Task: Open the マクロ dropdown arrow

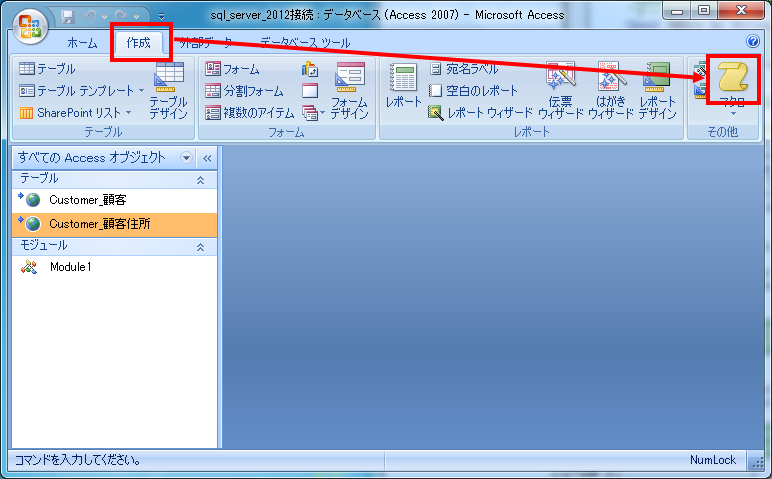Action: click(x=733, y=114)
